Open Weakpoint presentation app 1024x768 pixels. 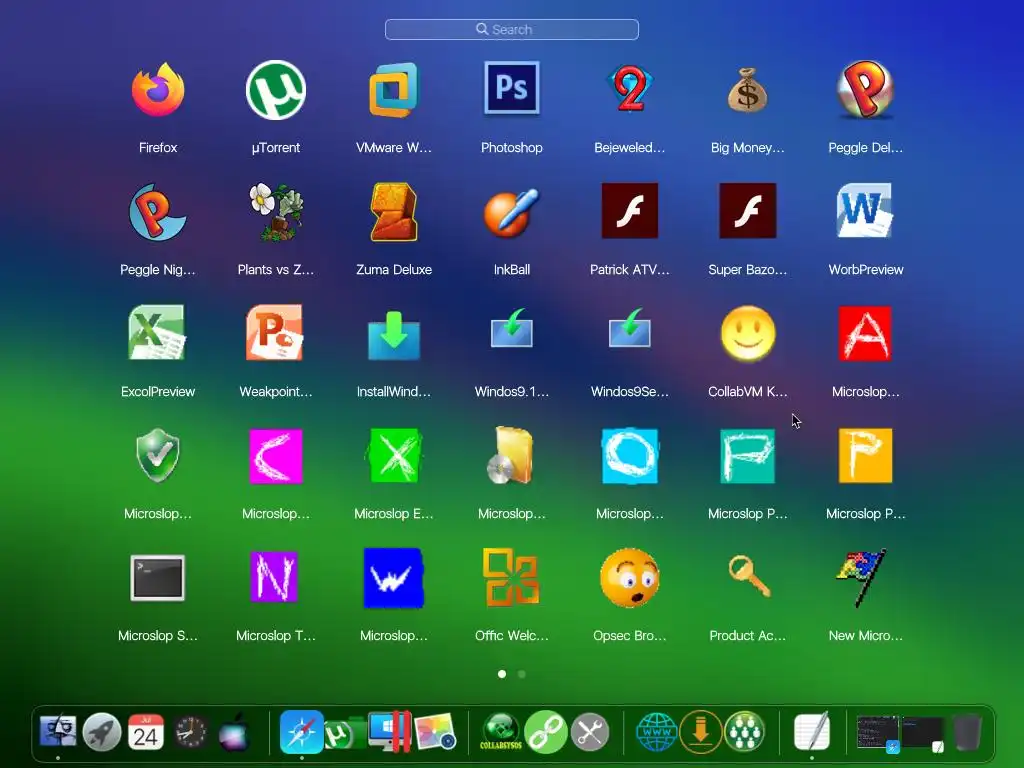(x=275, y=332)
